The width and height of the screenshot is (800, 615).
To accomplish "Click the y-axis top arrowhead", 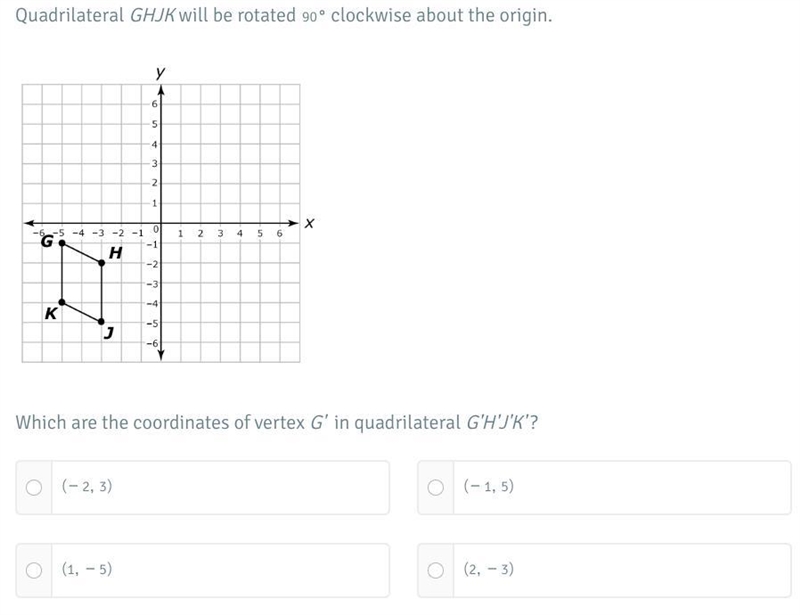I will tap(161, 90).
